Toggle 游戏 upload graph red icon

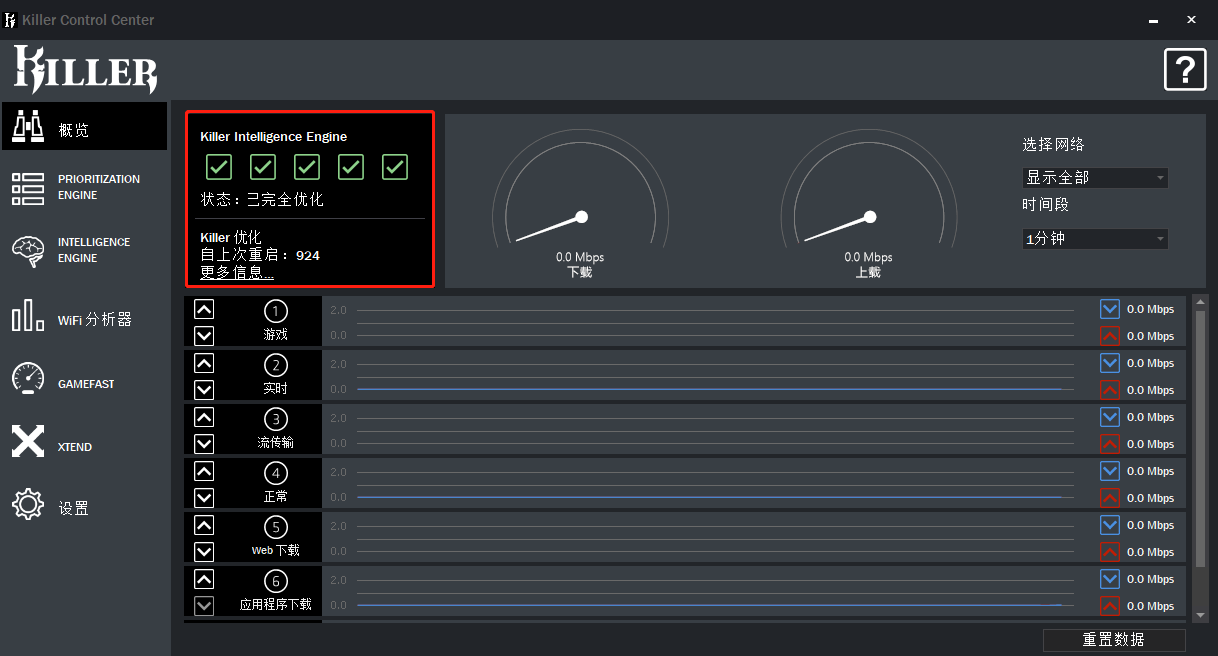1110,336
